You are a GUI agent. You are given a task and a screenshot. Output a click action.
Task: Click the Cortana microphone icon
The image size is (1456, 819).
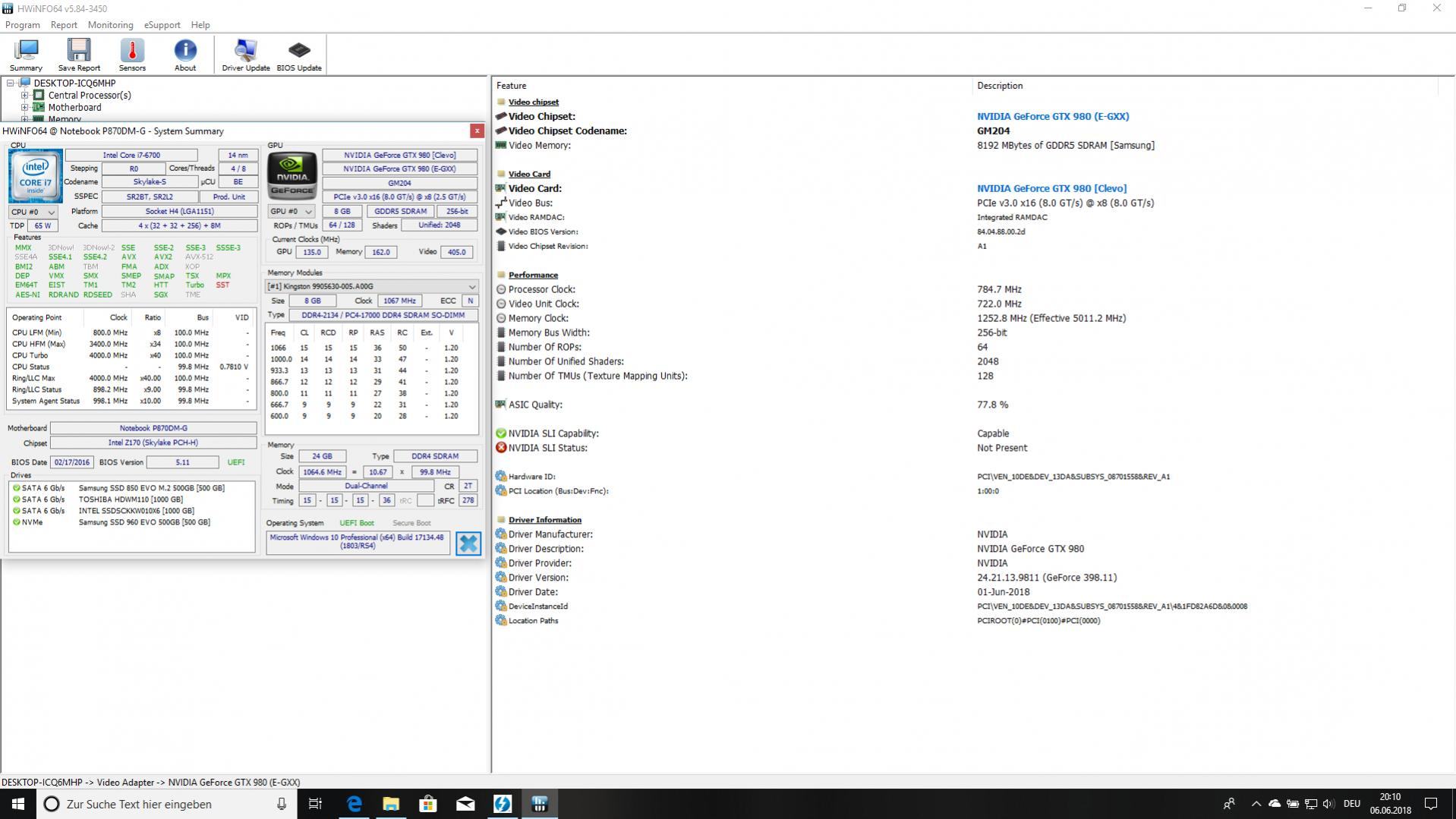coord(282,804)
